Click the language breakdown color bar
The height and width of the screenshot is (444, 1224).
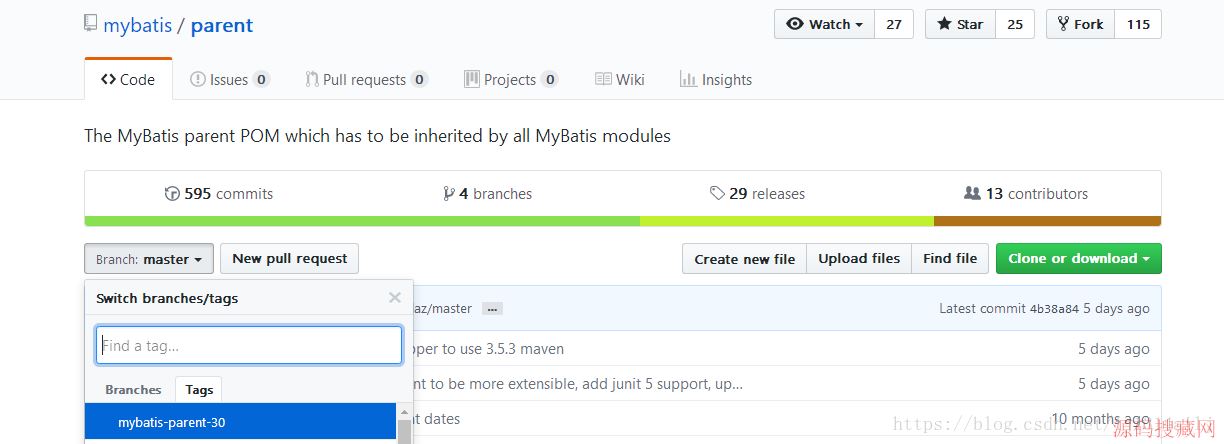[x=622, y=221]
